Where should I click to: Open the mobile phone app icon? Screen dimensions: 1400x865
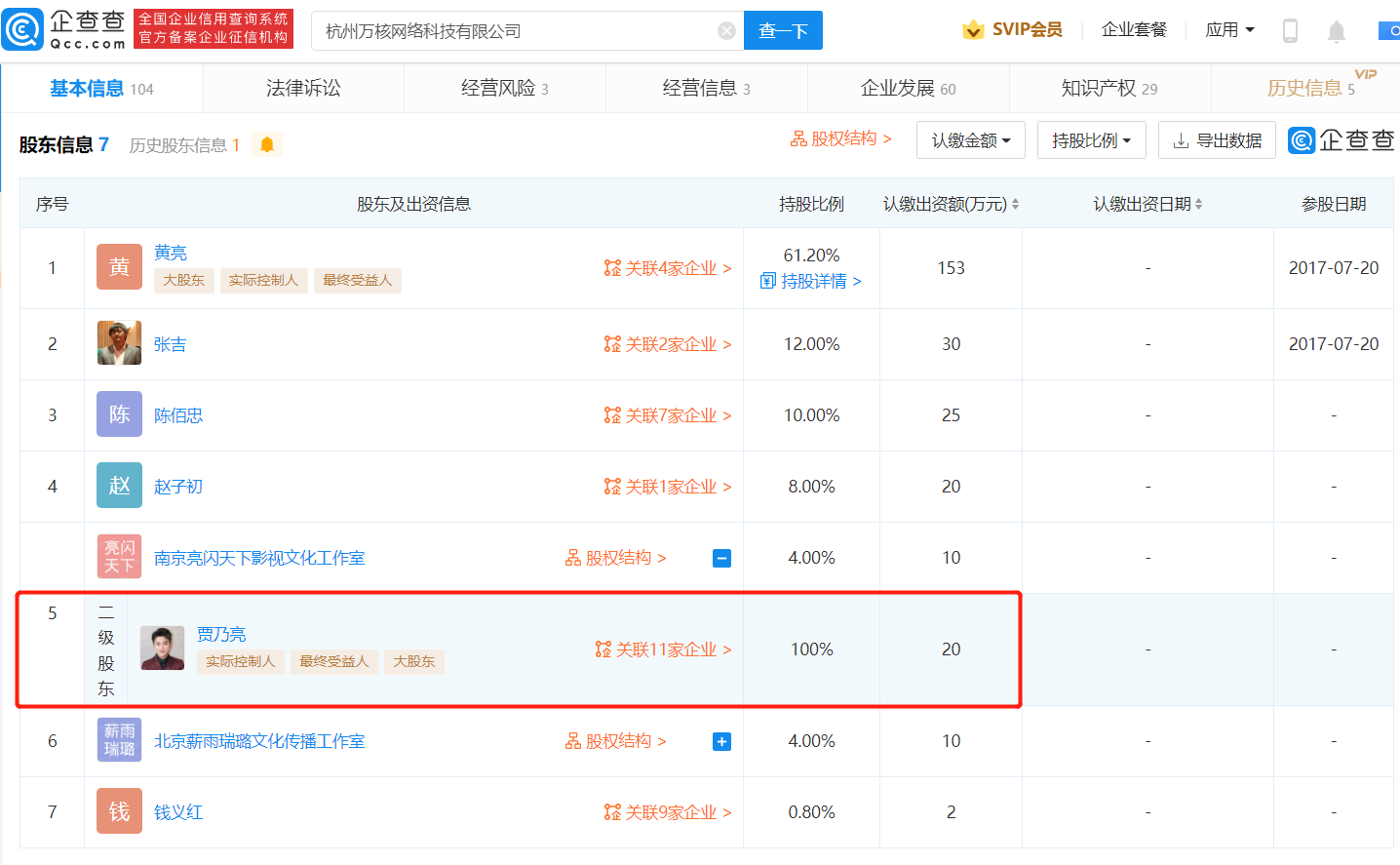click(1290, 31)
